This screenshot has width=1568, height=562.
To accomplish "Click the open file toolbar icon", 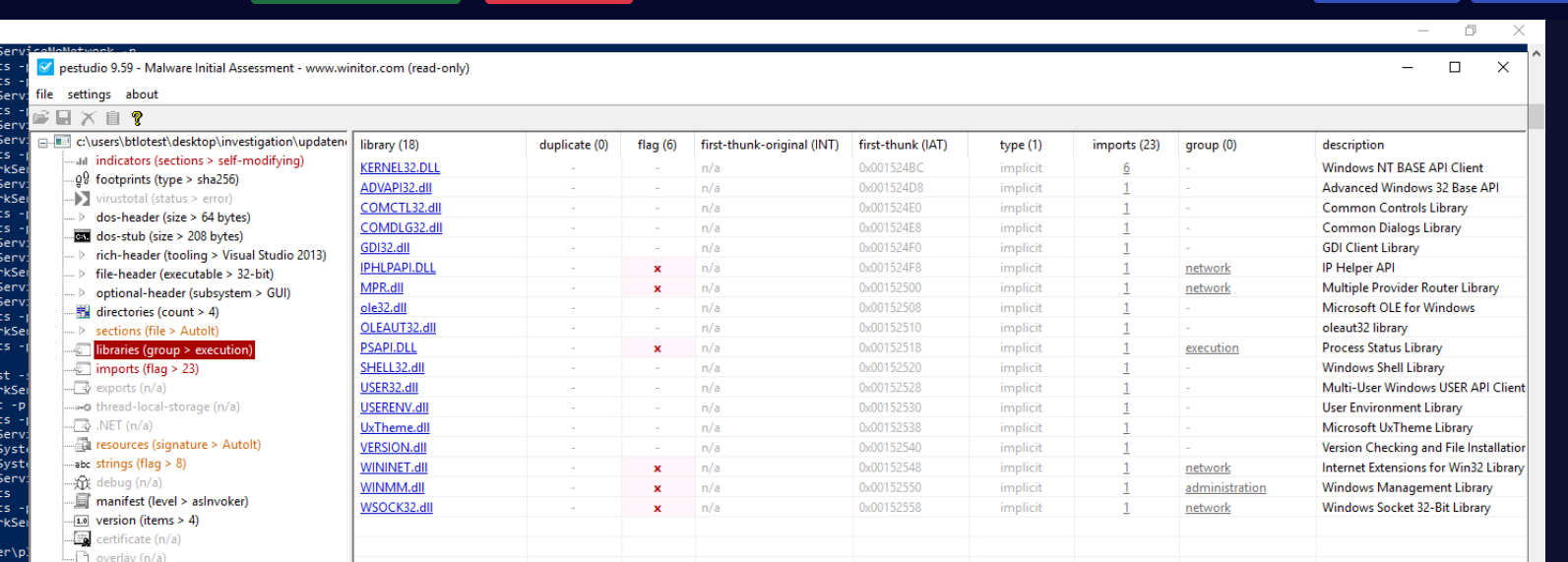I will pyautogui.click(x=40, y=118).
